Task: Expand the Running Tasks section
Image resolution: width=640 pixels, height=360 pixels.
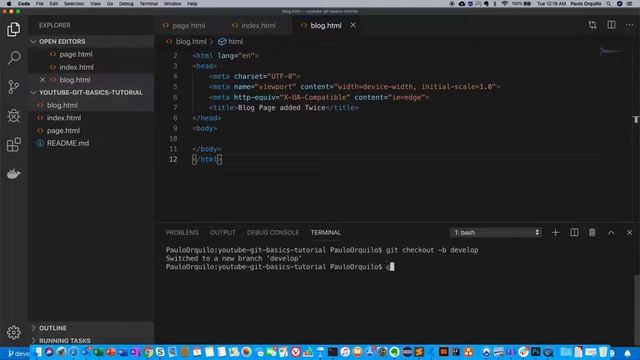Action: (x=91, y=340)
